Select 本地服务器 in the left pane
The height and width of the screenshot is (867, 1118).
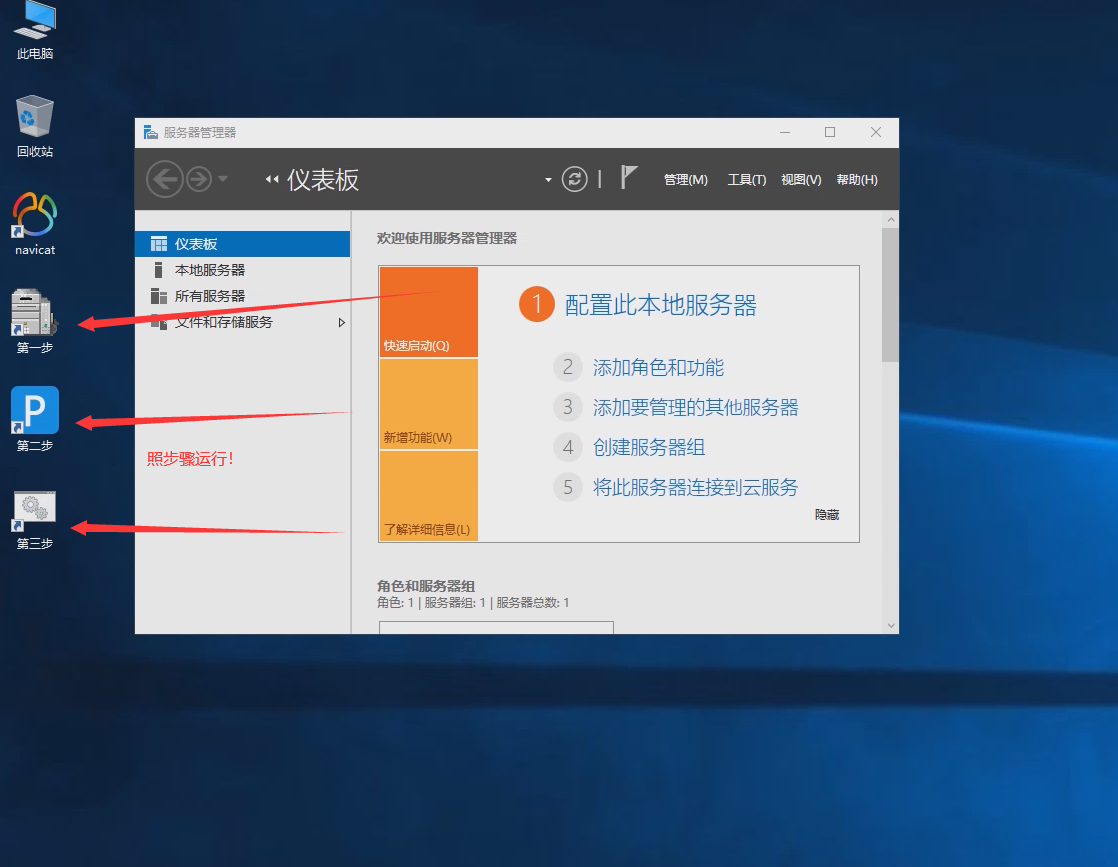coord(210,270)
